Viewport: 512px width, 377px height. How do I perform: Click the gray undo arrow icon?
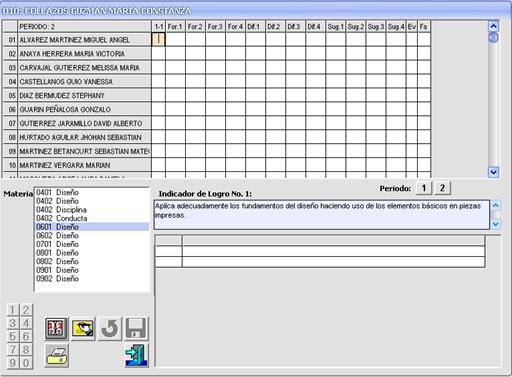click(110, 328)
